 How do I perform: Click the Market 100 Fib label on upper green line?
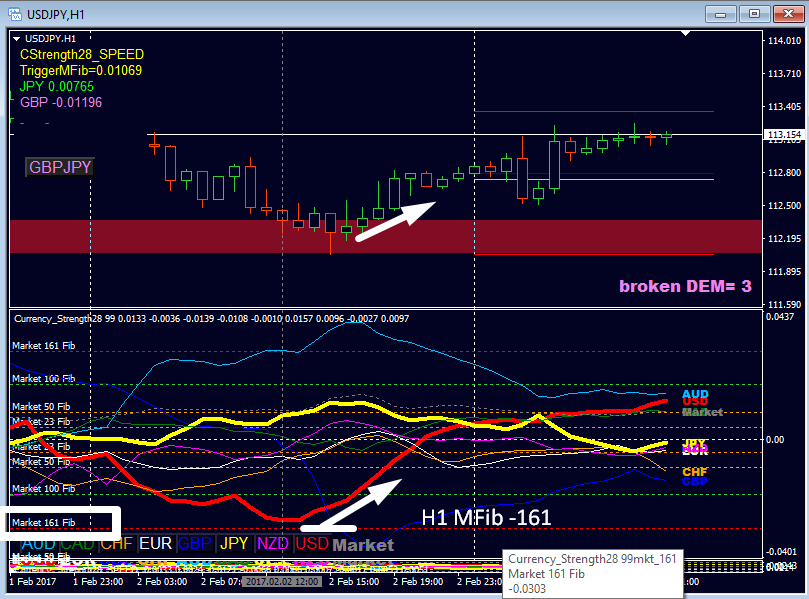click(x=44, y=379)
